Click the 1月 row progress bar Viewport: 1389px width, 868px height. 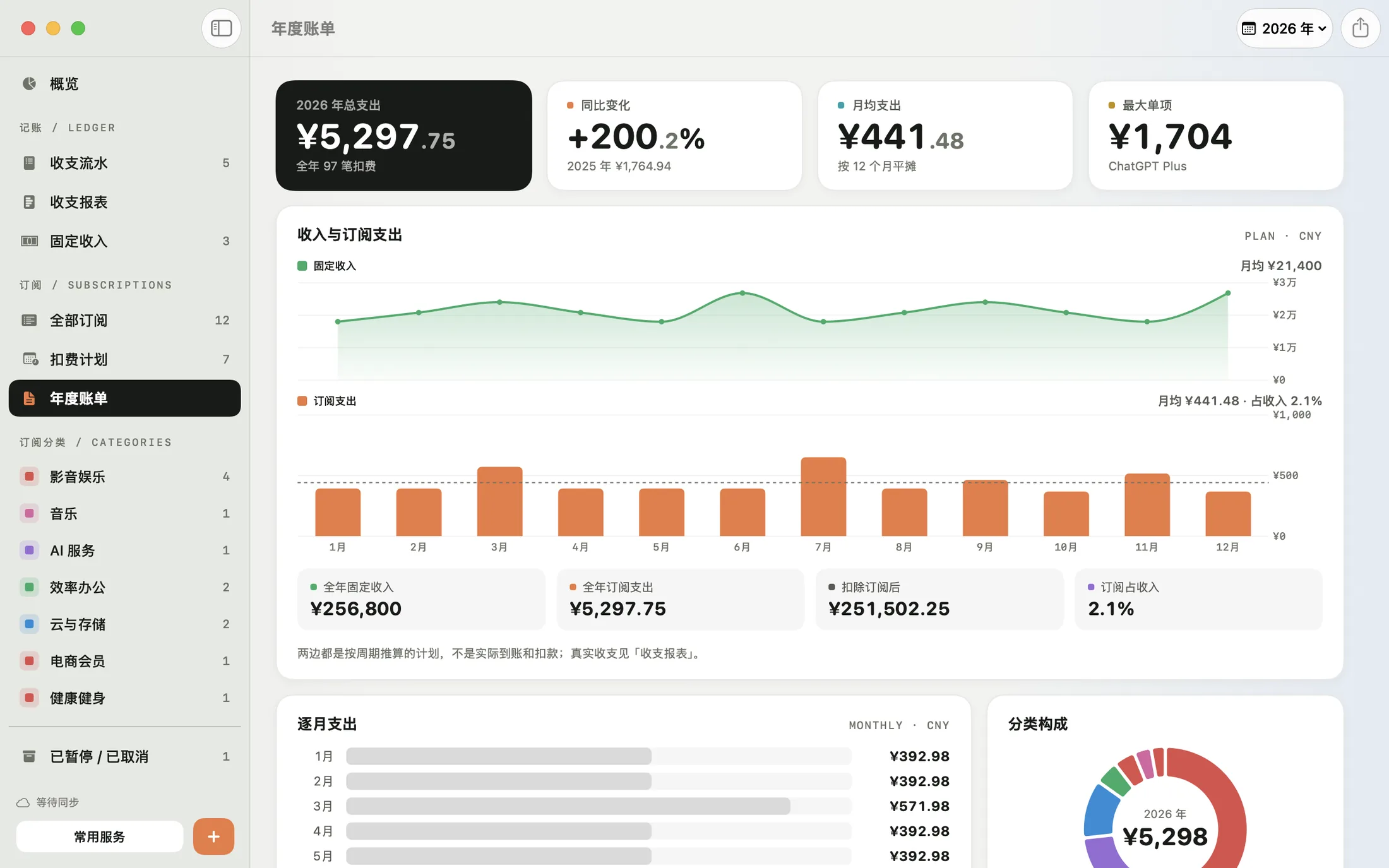599,756
